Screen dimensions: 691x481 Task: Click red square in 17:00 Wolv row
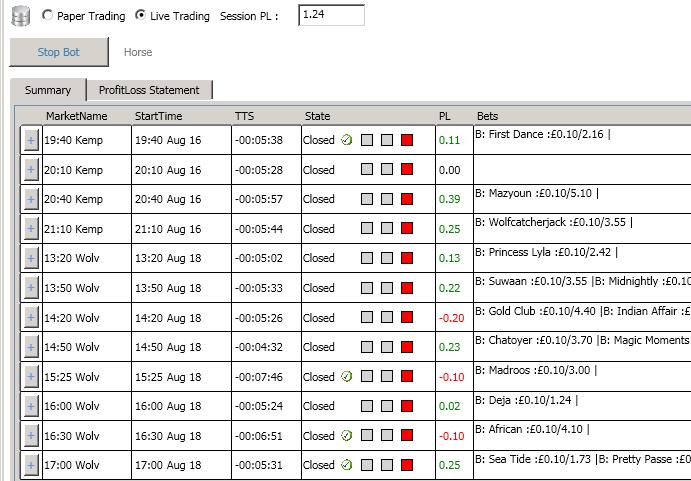coord(407,465)
